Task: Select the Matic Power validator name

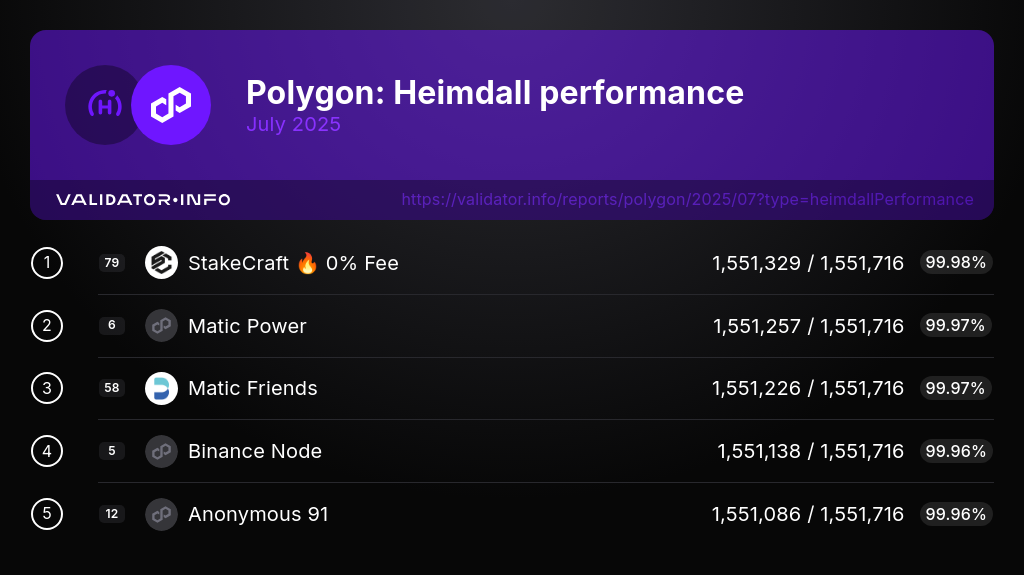Action: coord(247,326)
